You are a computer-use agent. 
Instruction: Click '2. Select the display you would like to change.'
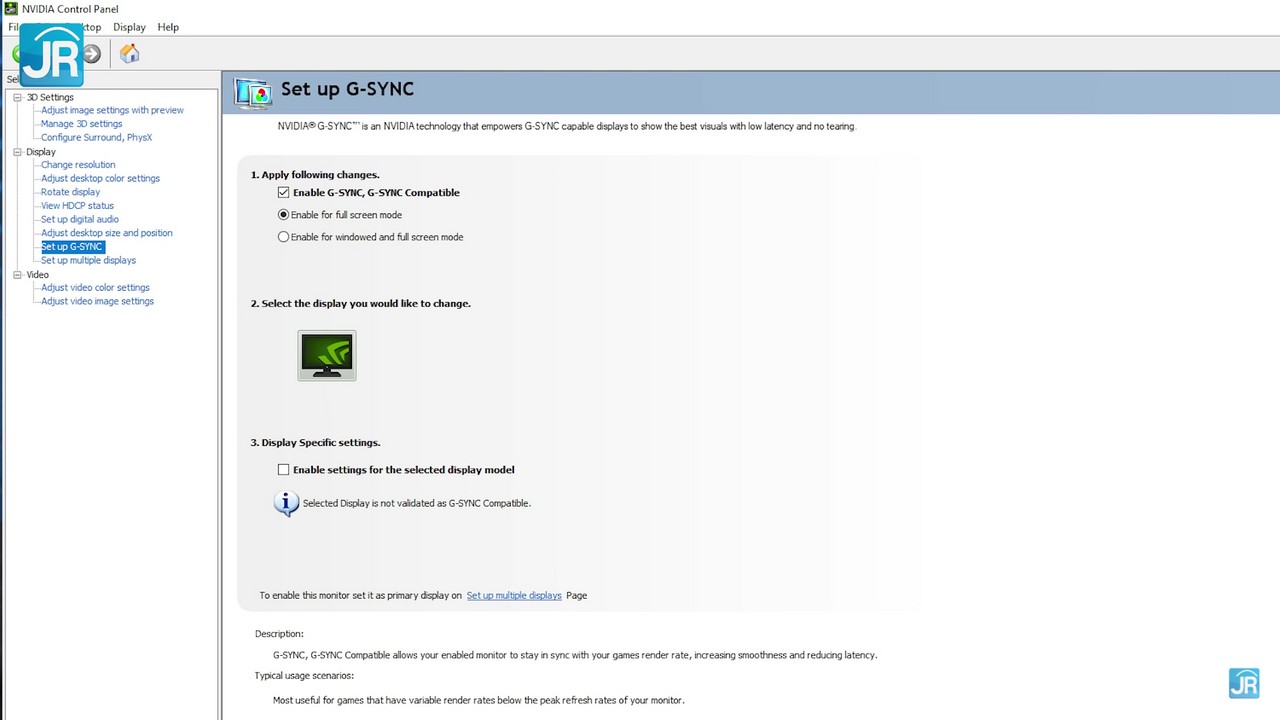coord(361,303)
